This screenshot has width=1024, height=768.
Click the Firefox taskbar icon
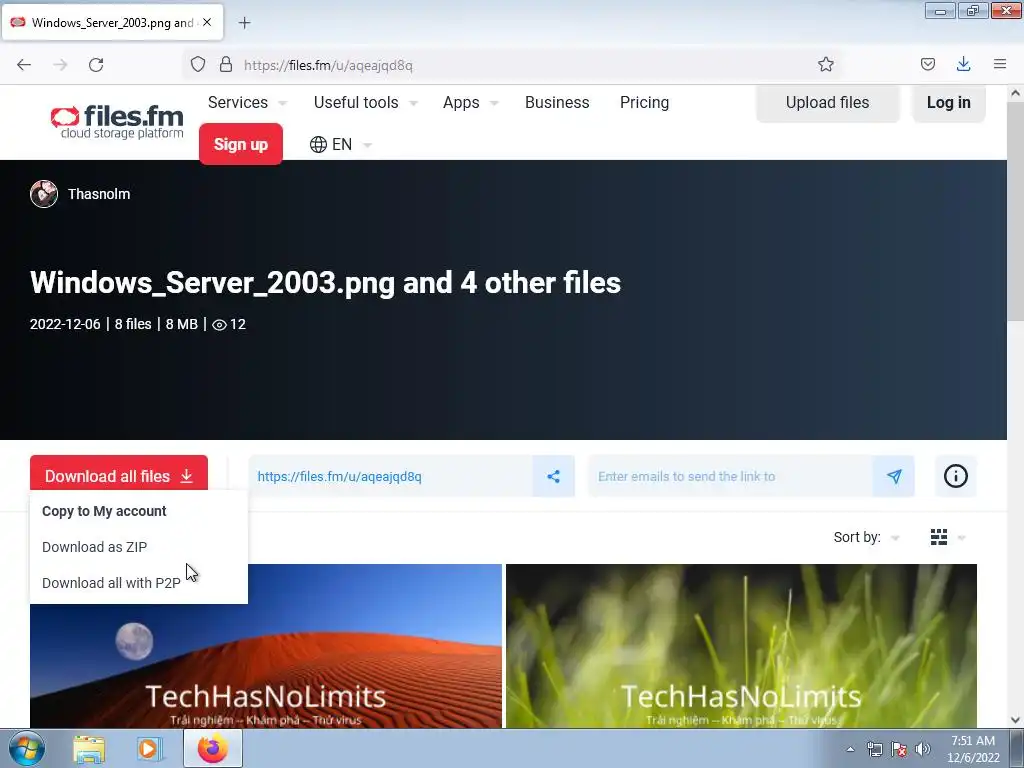coord(213,748)
